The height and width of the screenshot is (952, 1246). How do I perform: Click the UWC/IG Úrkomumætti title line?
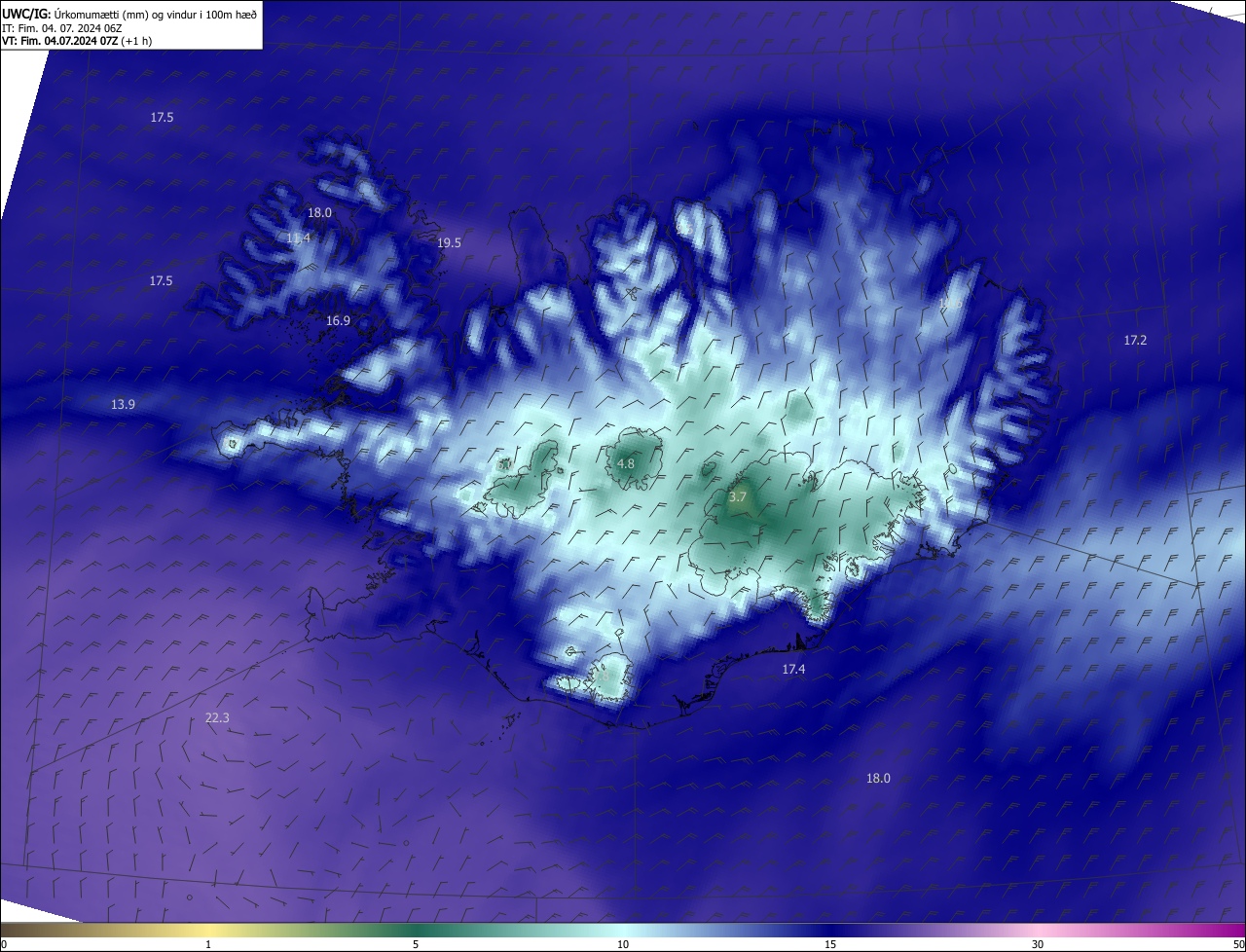129,14
